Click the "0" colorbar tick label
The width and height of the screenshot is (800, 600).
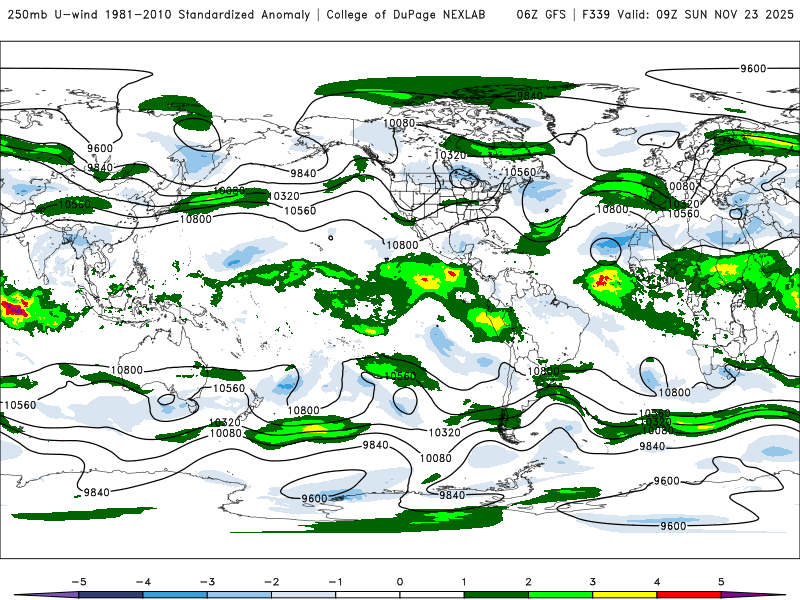click(400, 582)
